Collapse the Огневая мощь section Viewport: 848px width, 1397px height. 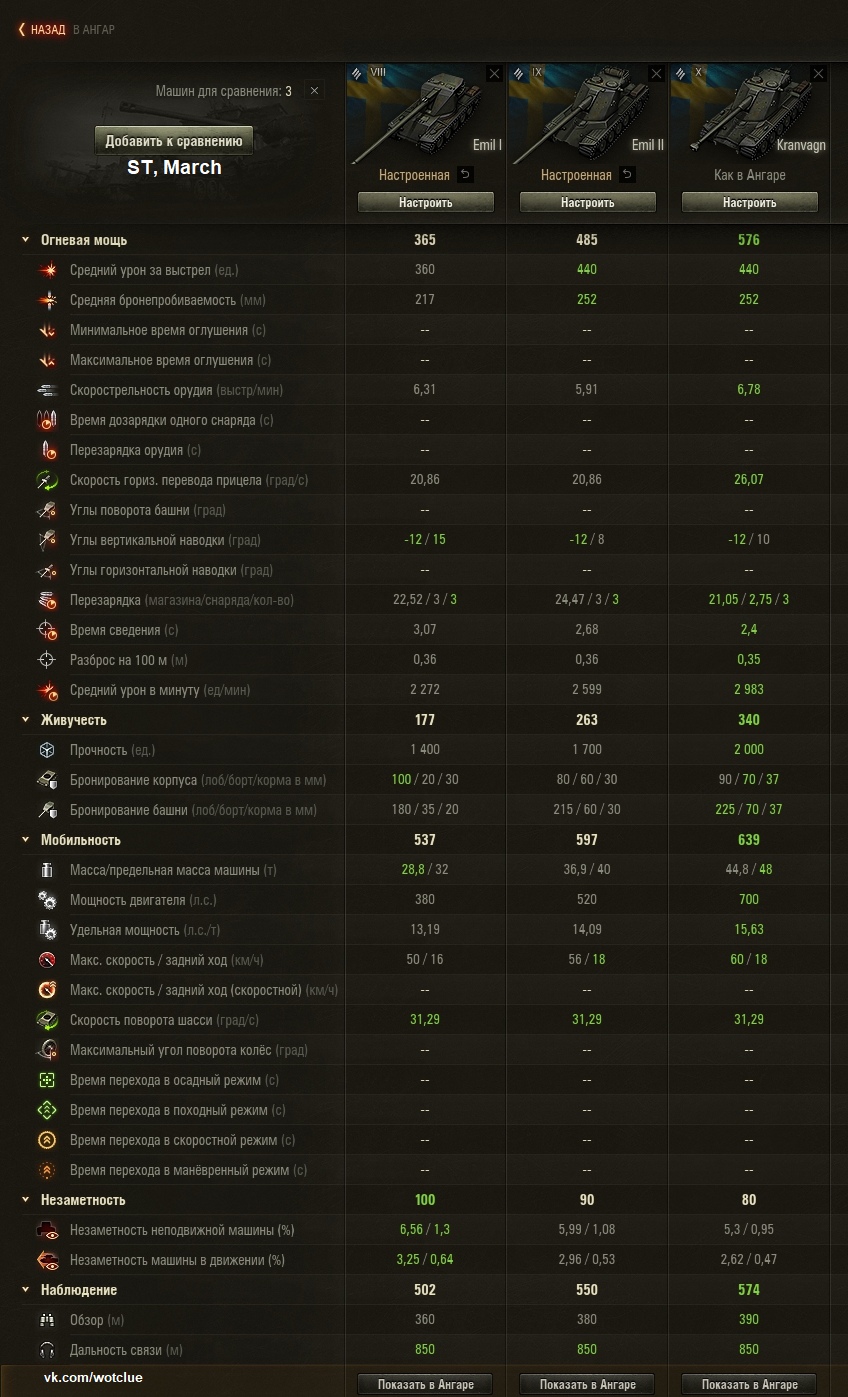(26, 240)
